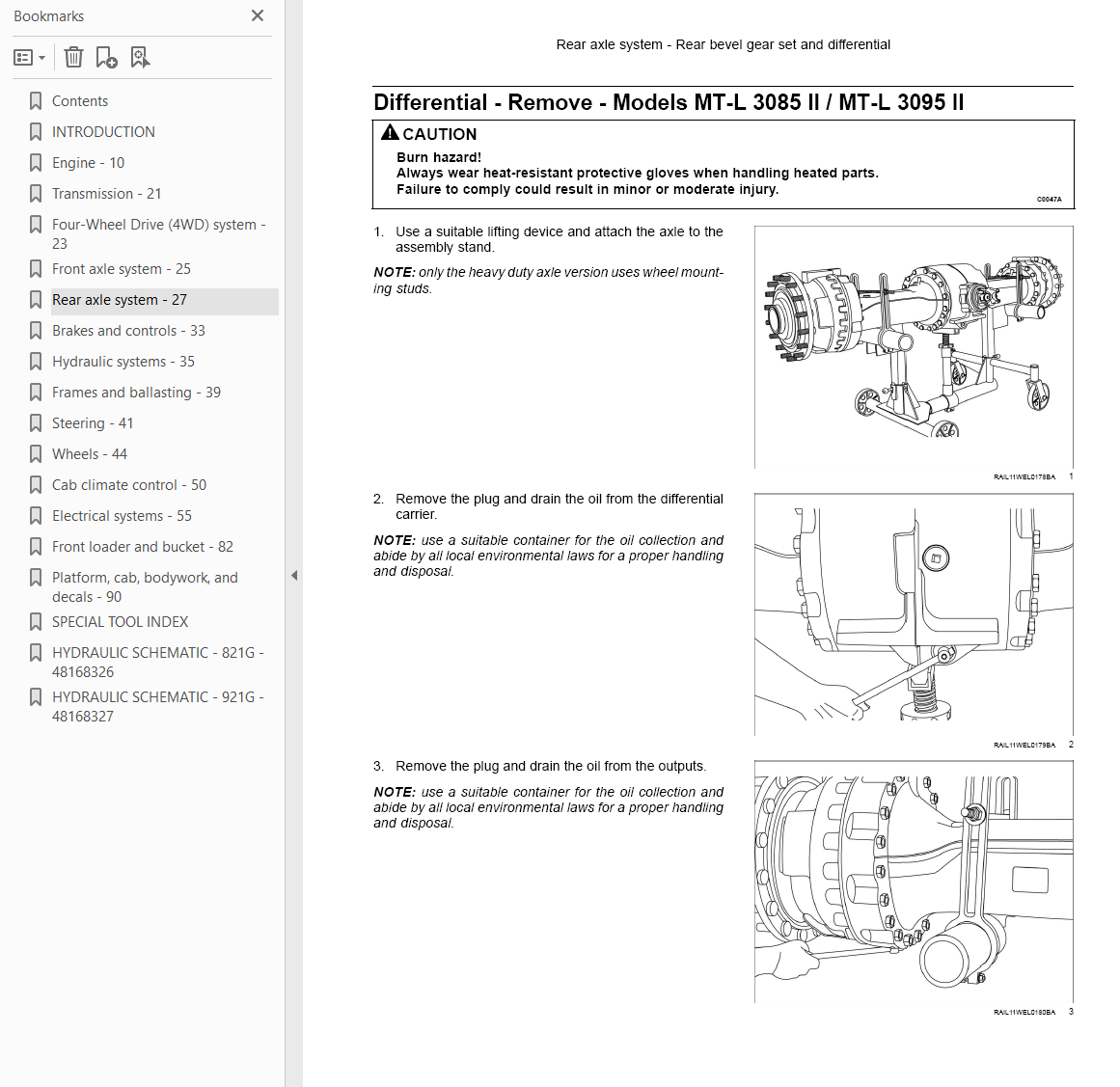The height and width of the screenshot is (1087, 1120).
Task: Click the bookmark icon beside Cab climate control
Action: pos(35,485)
